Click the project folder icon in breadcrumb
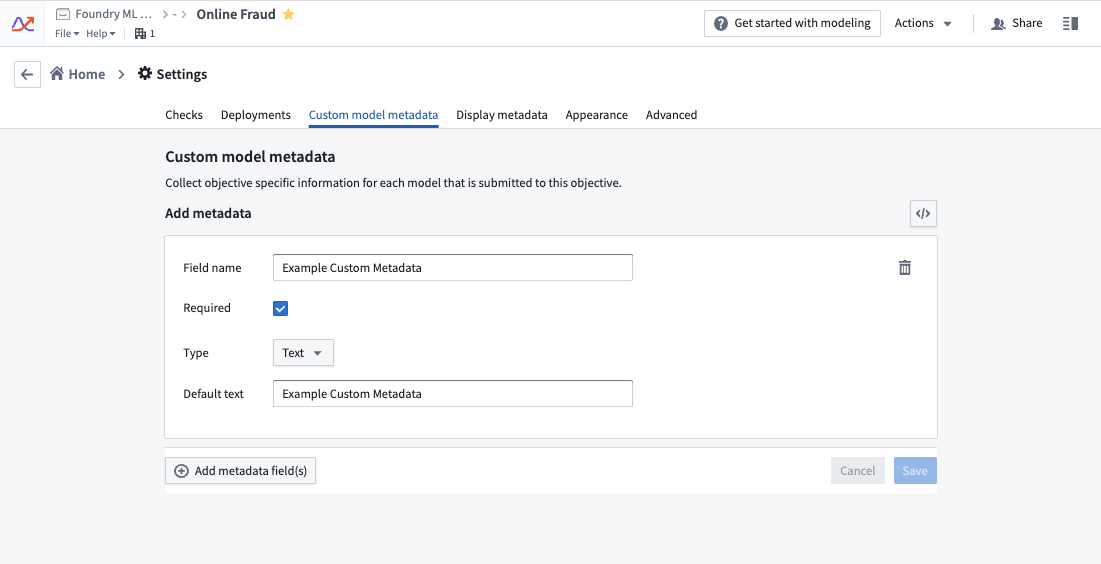 click(63, 14)
